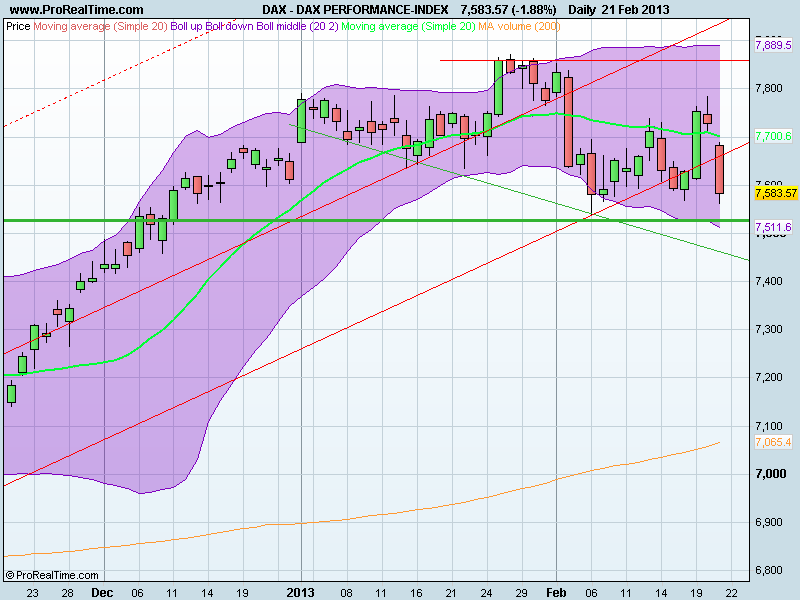Click the 23 date axis label

pos(32,593)
